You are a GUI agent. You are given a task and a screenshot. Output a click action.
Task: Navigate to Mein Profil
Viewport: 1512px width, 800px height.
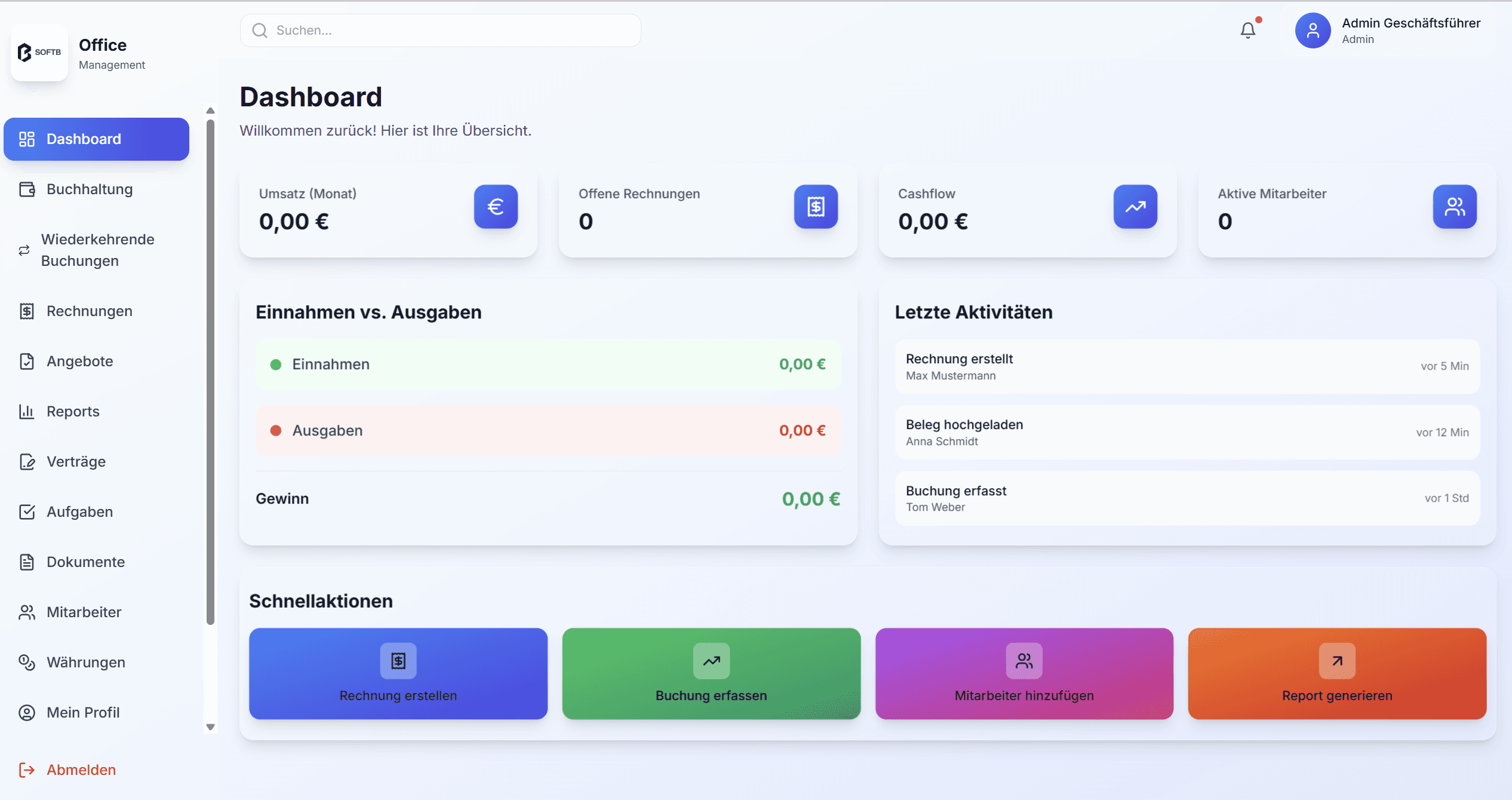coord(82,712)
